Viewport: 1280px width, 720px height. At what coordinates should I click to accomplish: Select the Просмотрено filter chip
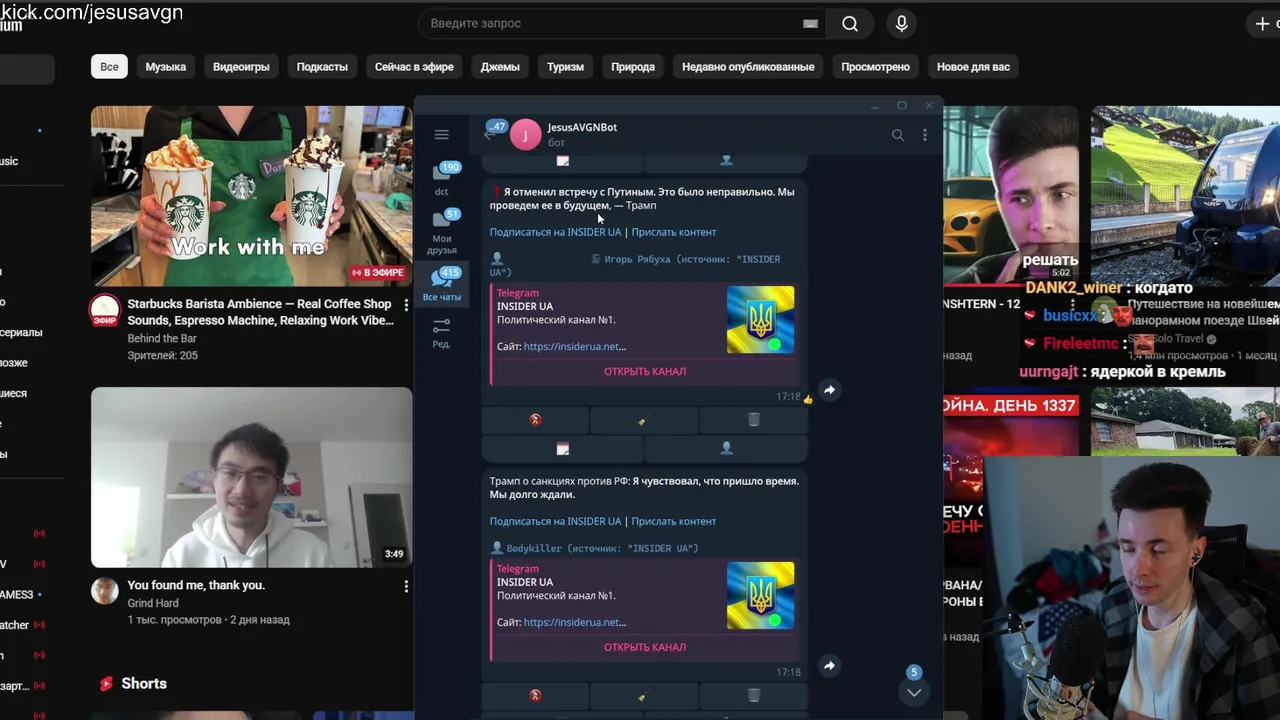pos(875,67)
